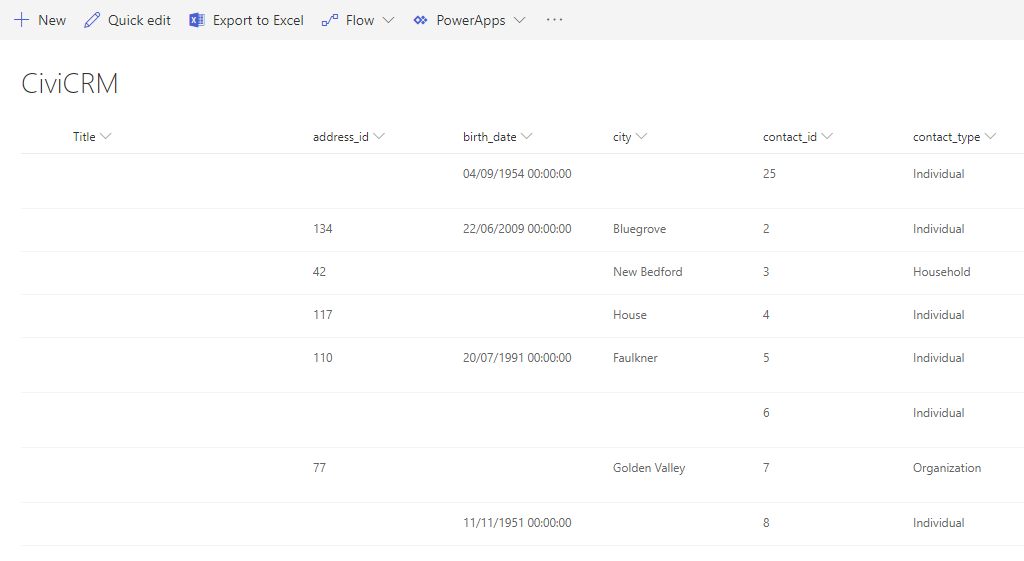The image size is (1024, 561).
Task: Click the Flow icon in toolbar
Action: click(x=329, y=20)
